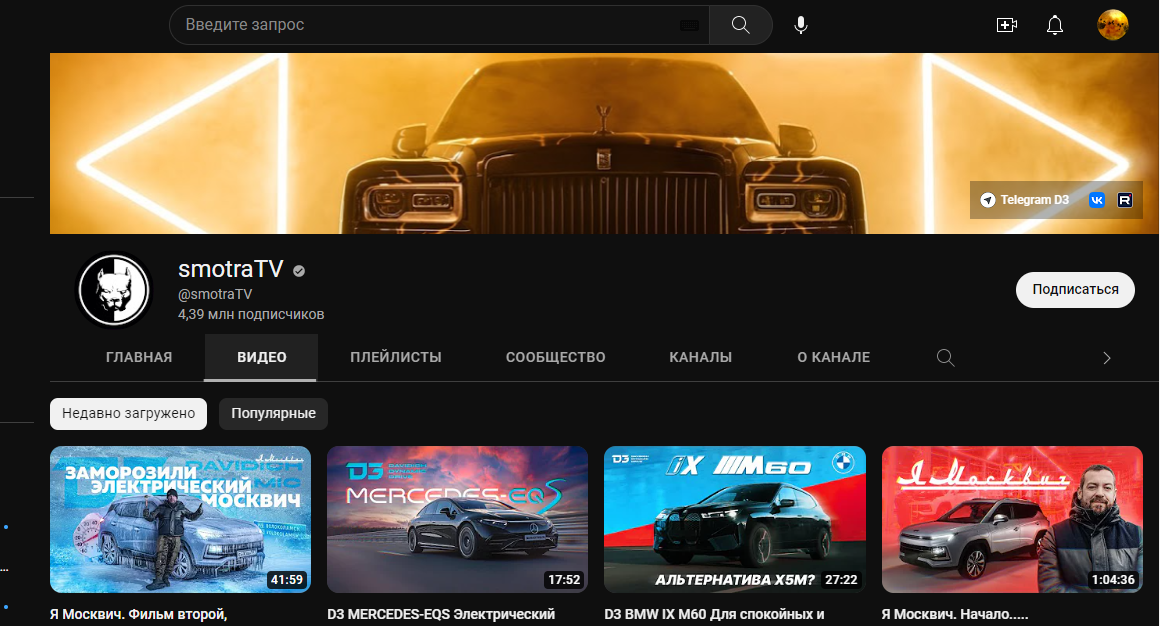Open the frozen electric Moskvich video thumbnail
This screenshot has height=626, width=1160.
[181, 519]
